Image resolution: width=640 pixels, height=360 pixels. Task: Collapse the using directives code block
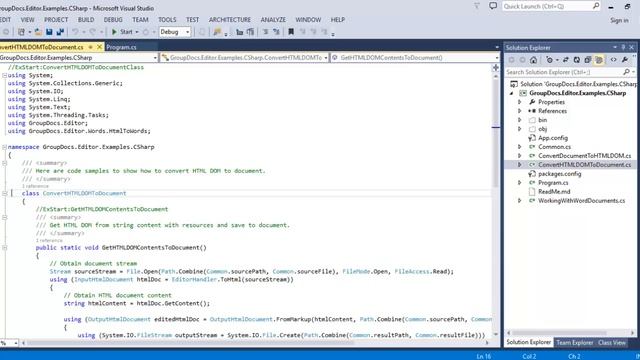tap(4, 76)
